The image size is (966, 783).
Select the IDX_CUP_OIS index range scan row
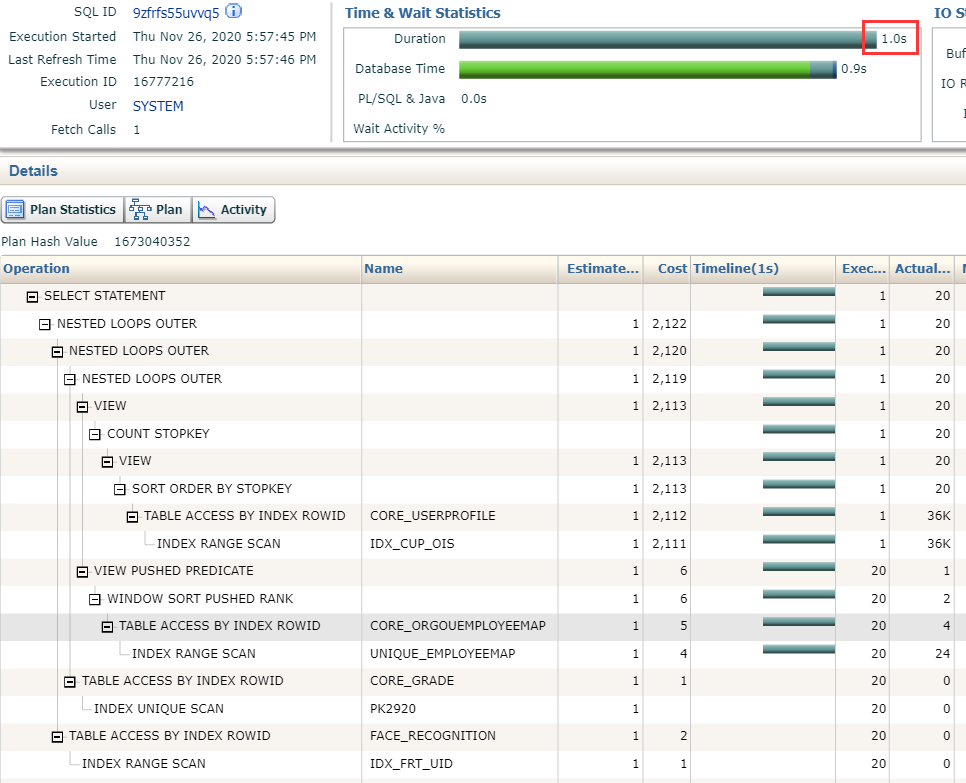[x=218, y=544]
